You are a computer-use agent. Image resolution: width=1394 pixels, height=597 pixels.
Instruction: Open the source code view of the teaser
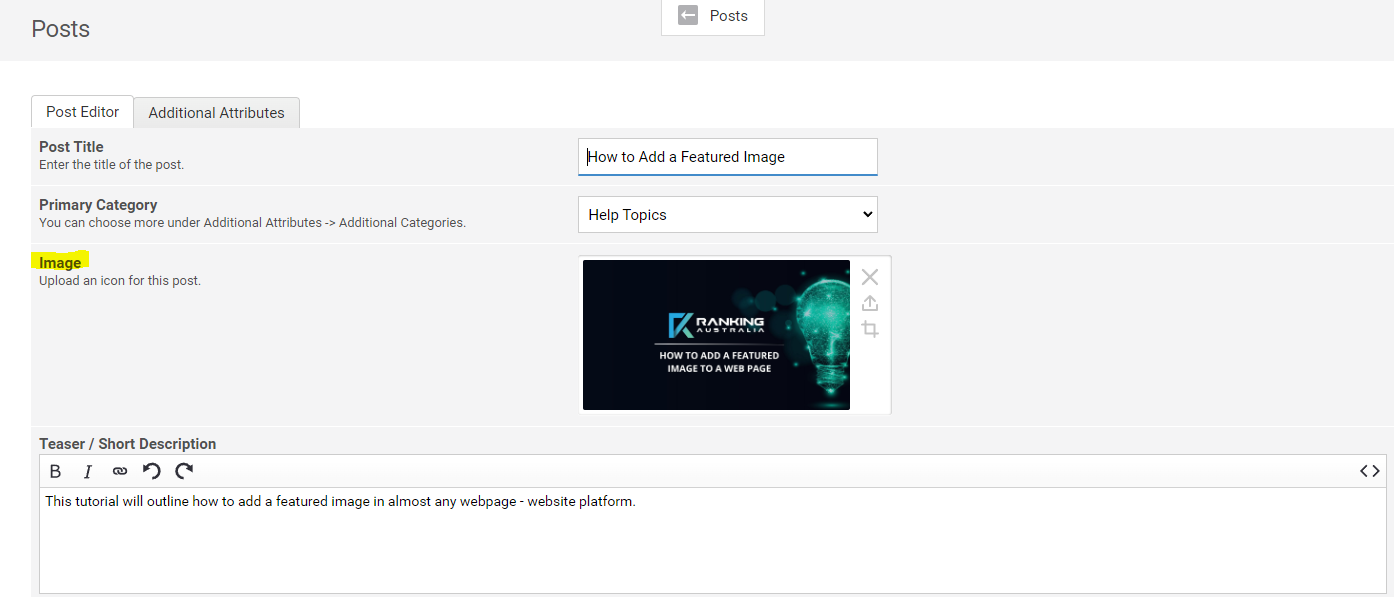1369,470
